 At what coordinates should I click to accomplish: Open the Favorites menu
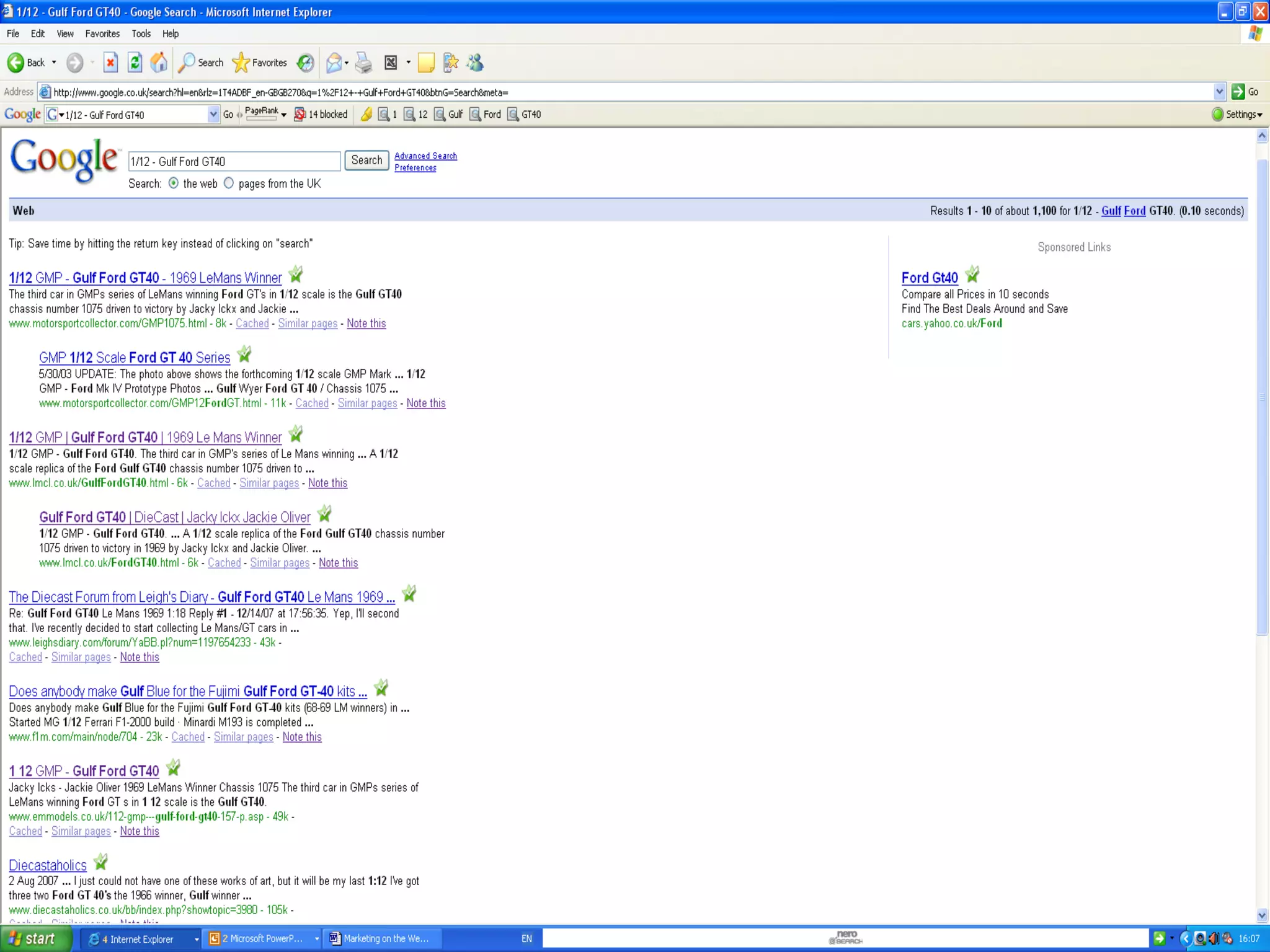click(x=102, y=33)
